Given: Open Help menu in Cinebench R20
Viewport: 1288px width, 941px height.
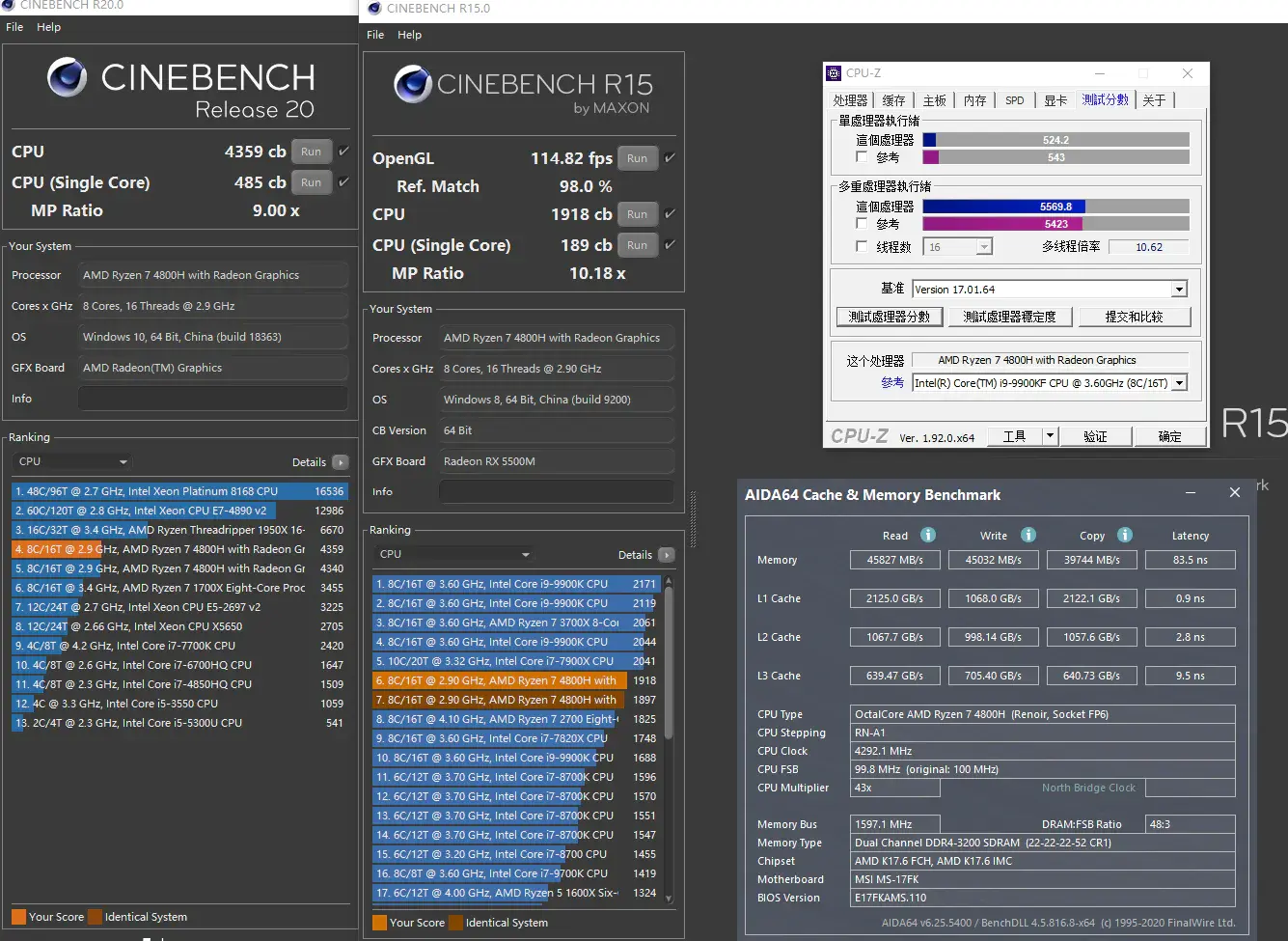Looking at the screenshot, I should [x=48, y=27].
